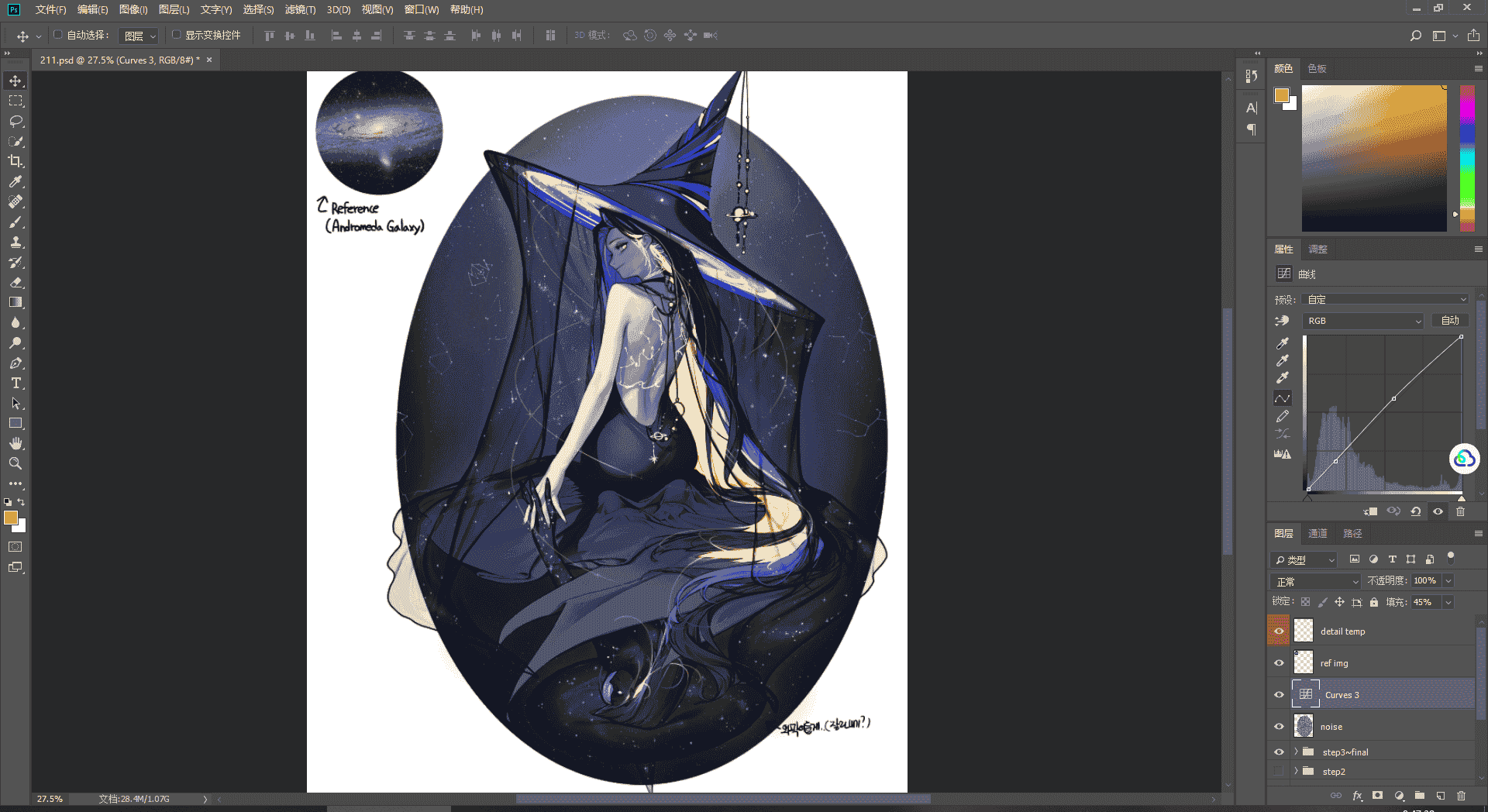1488x812 pixels.
Task: Select the Brush tool
Action: pyautogui.click(x=15, y=222)
